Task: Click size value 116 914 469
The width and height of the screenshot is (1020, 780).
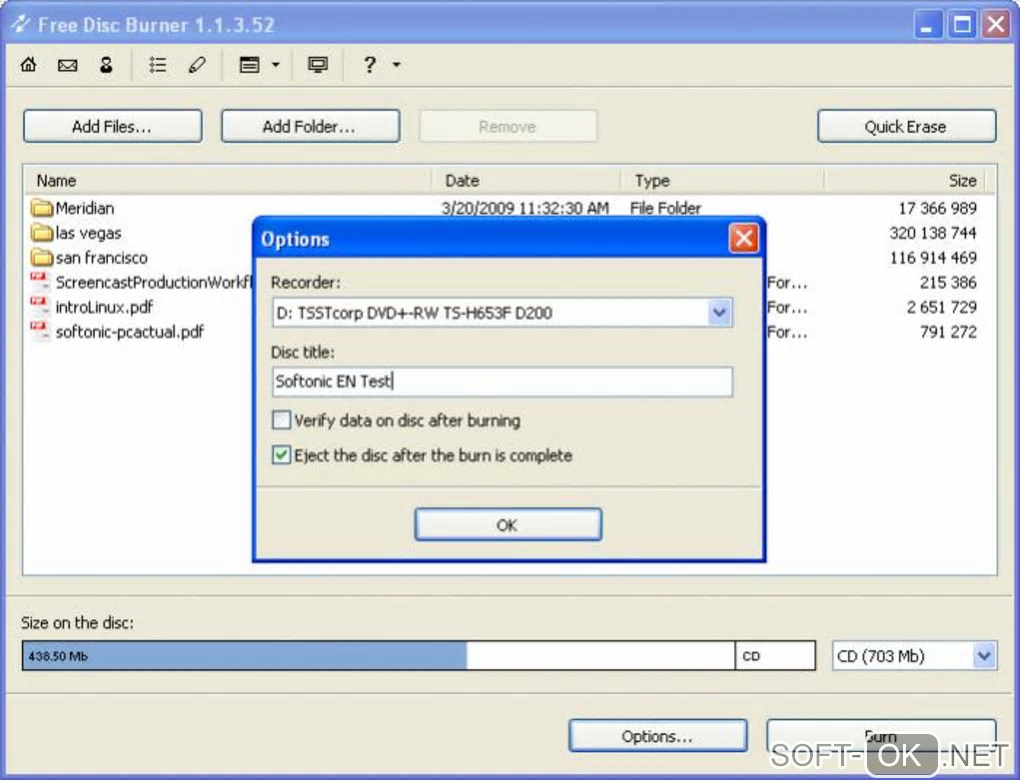Action: click(x=933, y=258)
